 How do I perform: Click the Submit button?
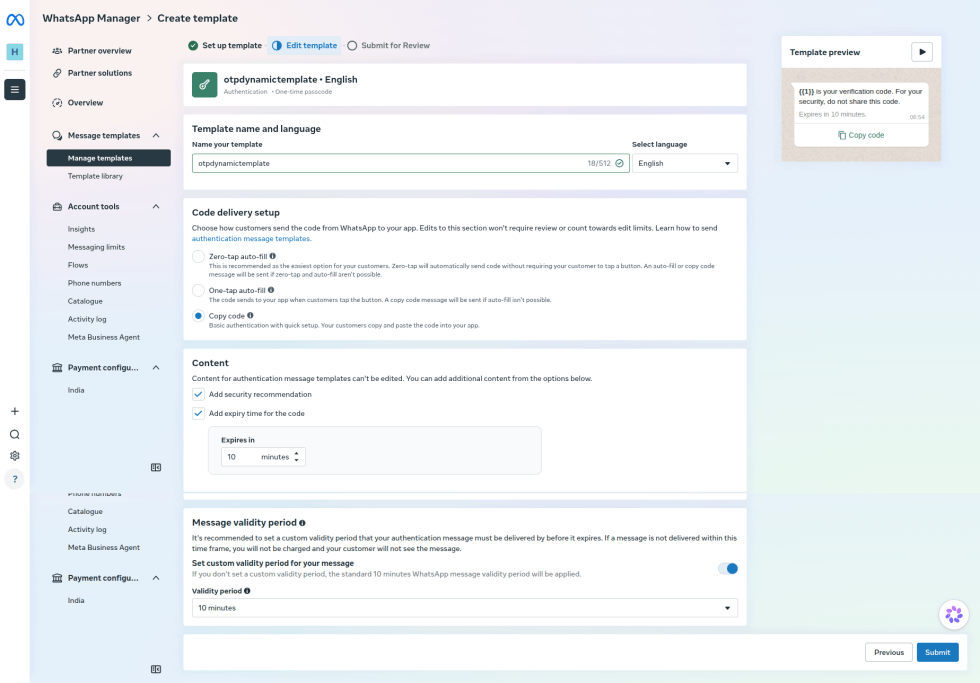pyautogui.click(x=938, y=652)
